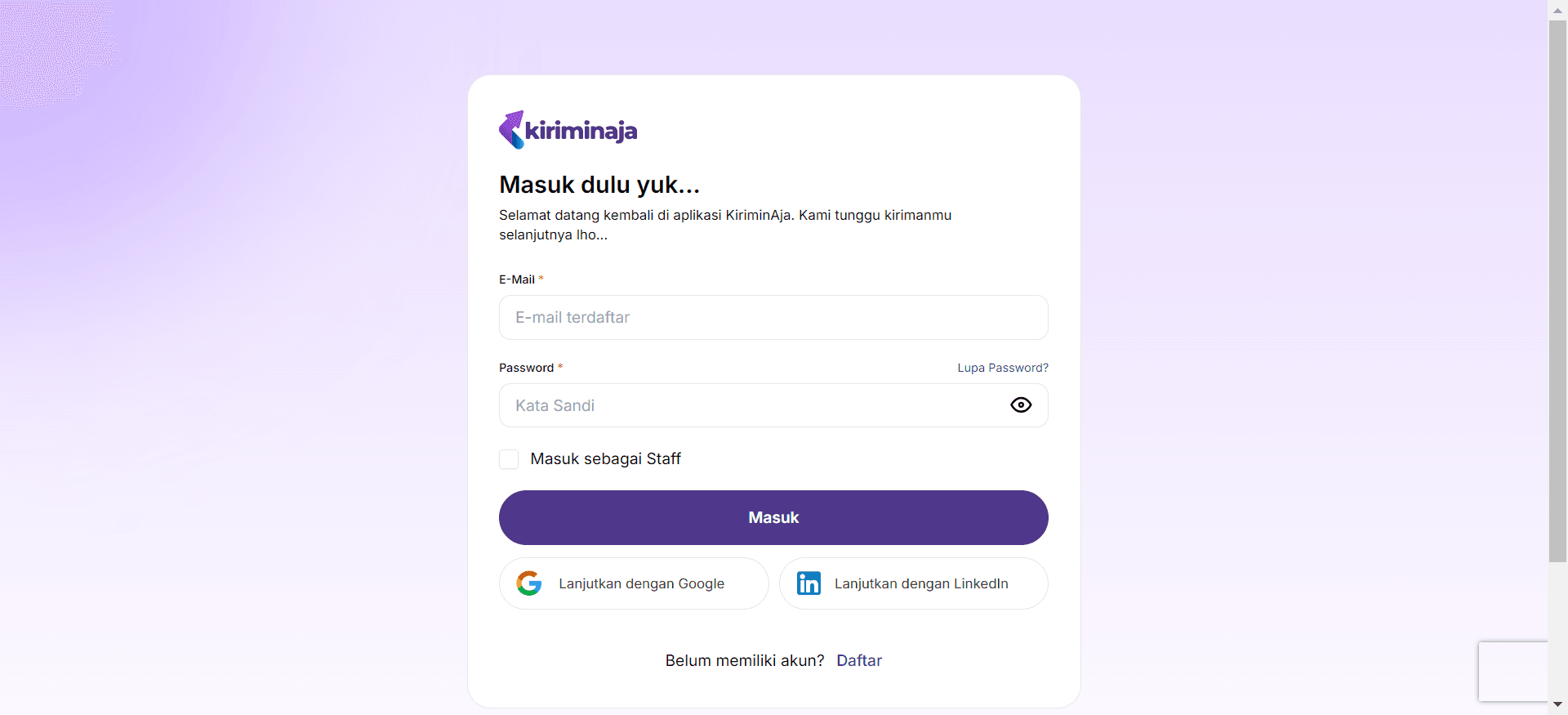The height and width of the screenshot is (715, 1568).
Task: Open the Lupa Password? link
Action: click(1003, 368)
